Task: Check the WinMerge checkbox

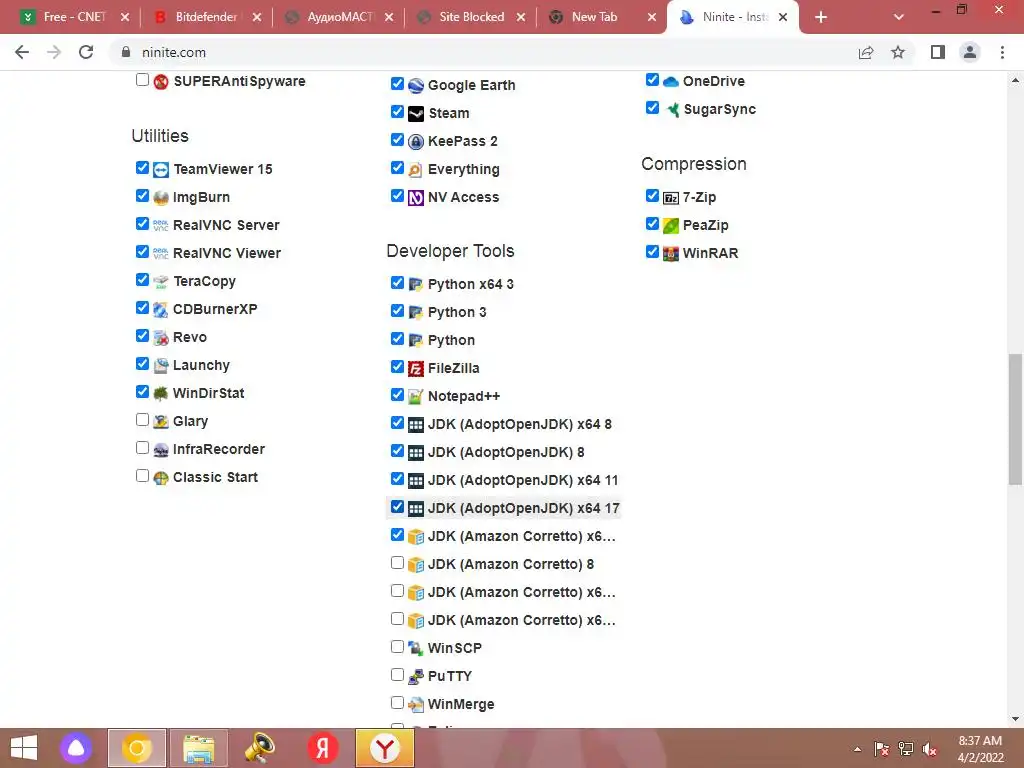Action: 397,703
